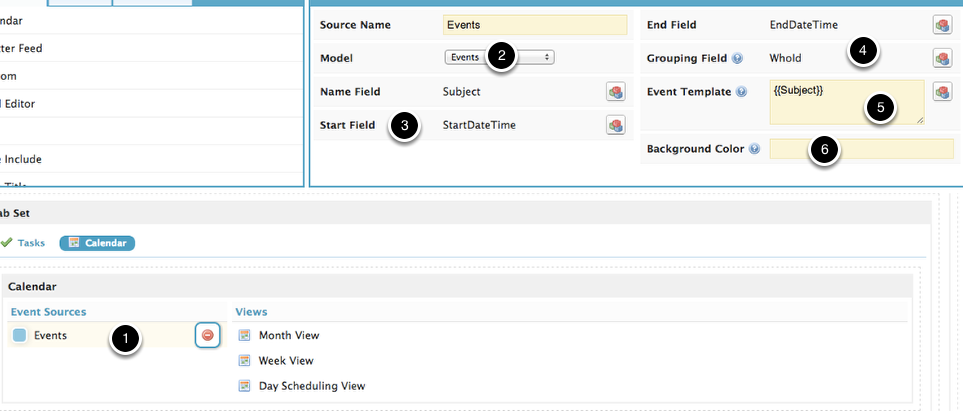Select Day Scheduling View

click(x=311, y=386)
